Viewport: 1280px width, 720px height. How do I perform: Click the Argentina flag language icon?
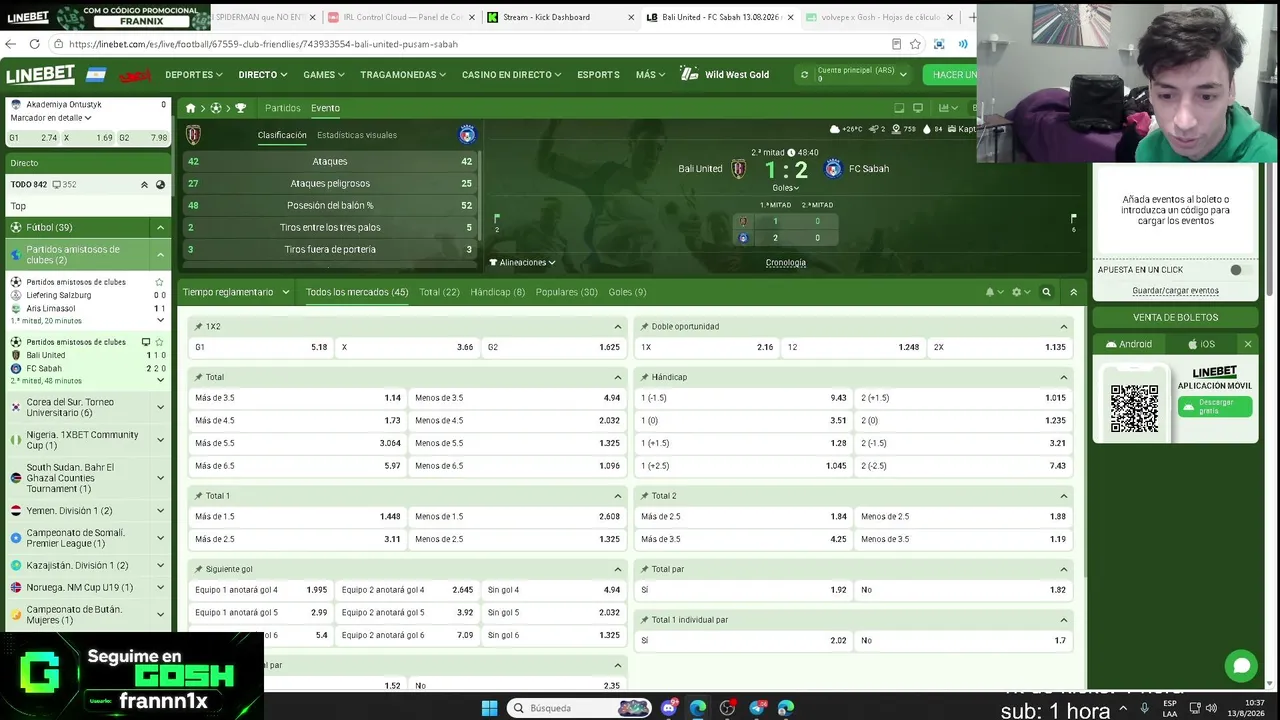96,75
